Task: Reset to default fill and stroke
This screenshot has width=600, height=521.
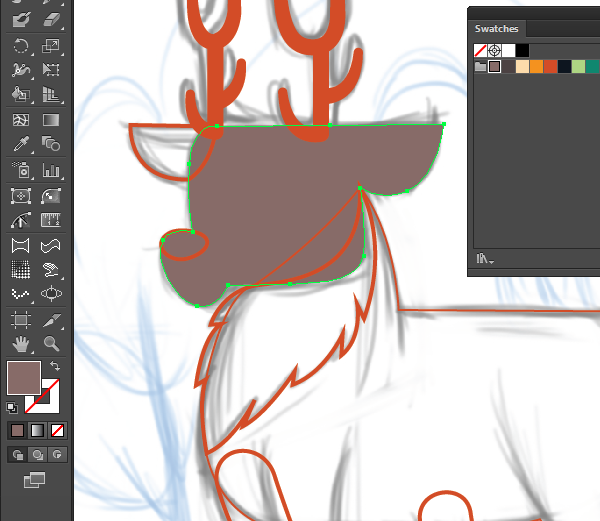Action: point(12,408)
